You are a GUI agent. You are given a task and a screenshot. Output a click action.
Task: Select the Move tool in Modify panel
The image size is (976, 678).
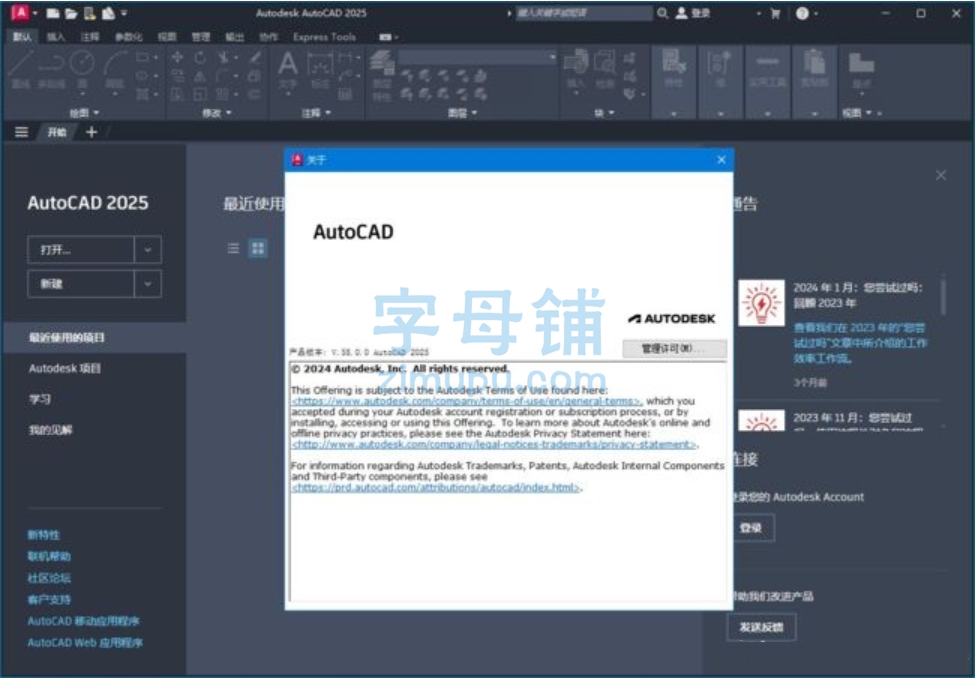(177, 57)
